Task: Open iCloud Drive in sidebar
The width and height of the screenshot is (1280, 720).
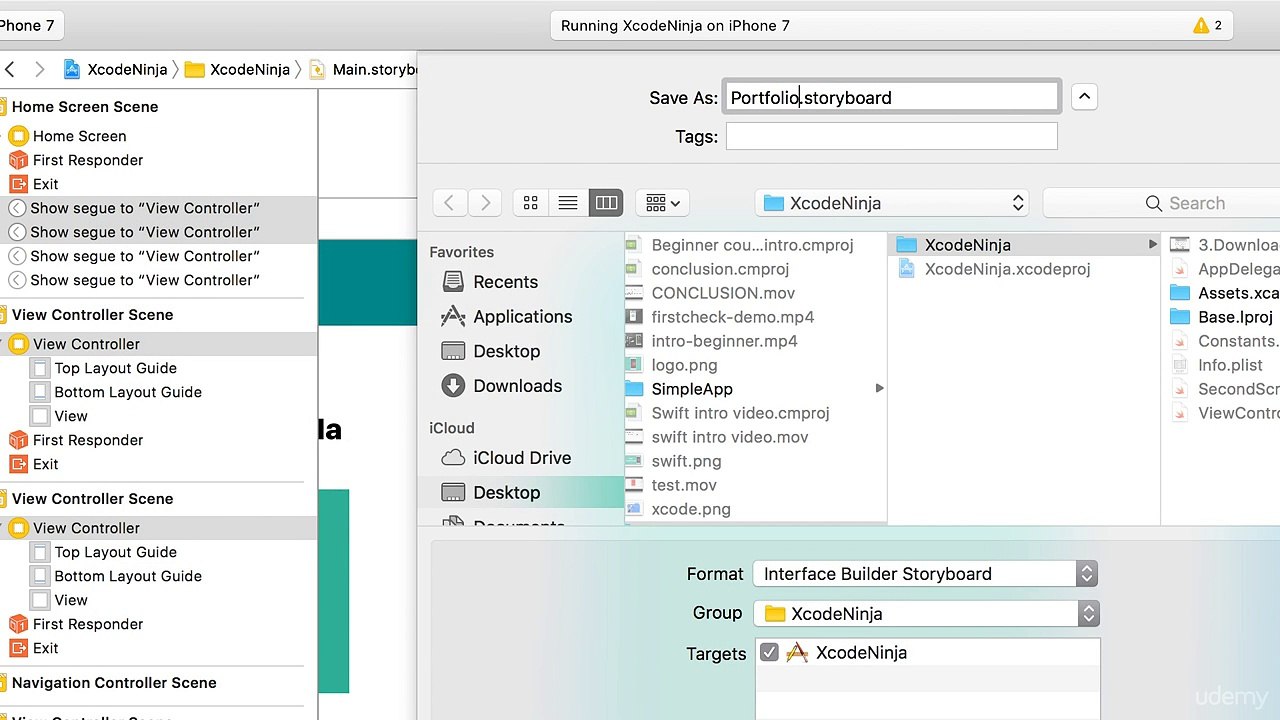Action: pyautogui.click(x=522, y=458)
